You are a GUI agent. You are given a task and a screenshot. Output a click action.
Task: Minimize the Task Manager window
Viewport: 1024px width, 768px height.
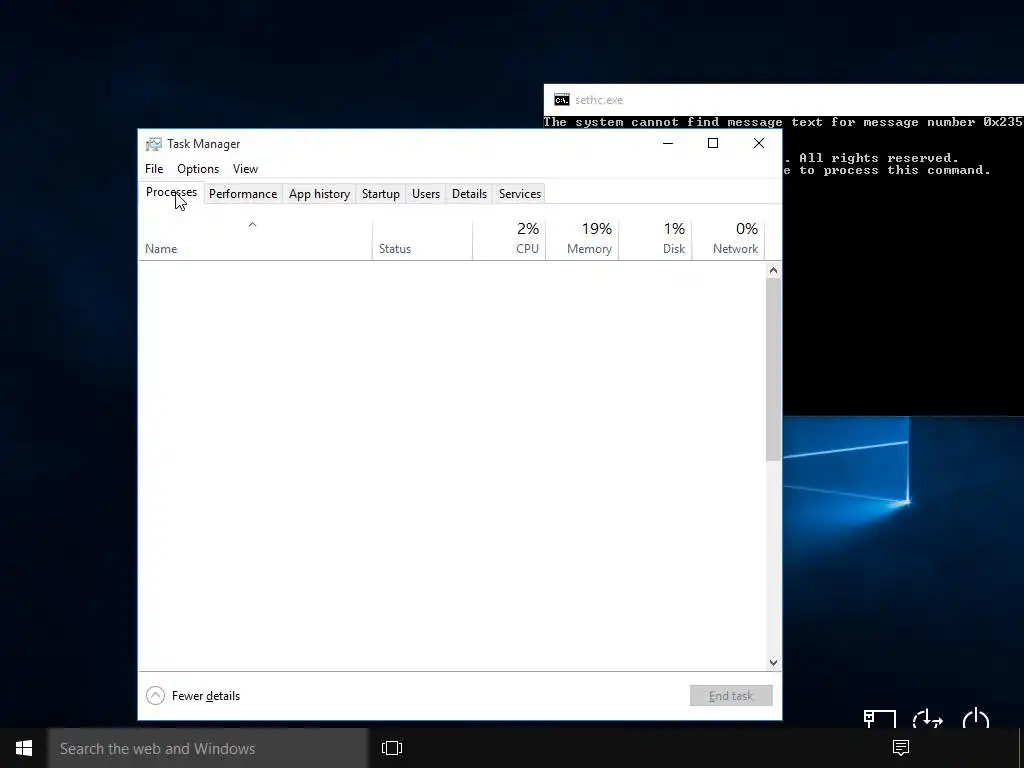coord(667,144)
